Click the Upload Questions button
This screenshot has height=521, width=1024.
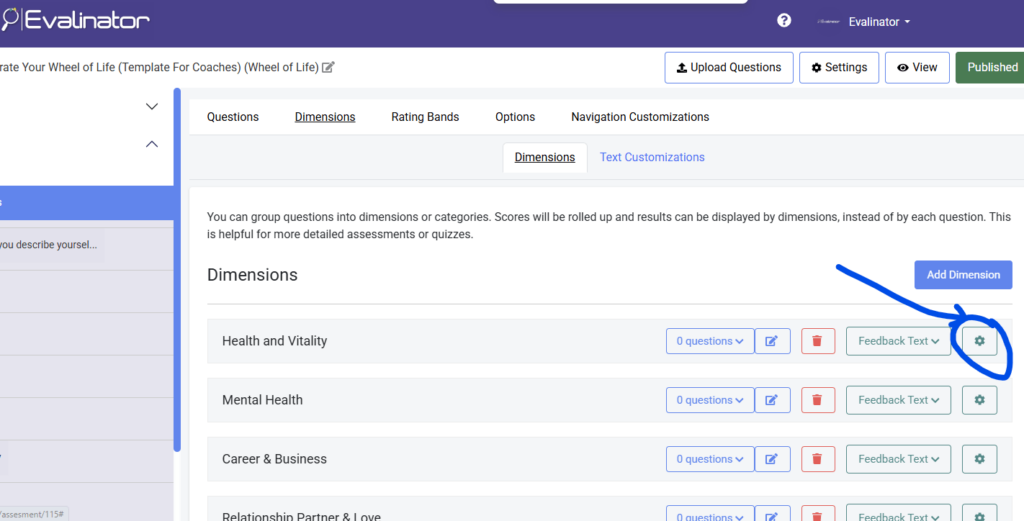[x=728, y=68]
